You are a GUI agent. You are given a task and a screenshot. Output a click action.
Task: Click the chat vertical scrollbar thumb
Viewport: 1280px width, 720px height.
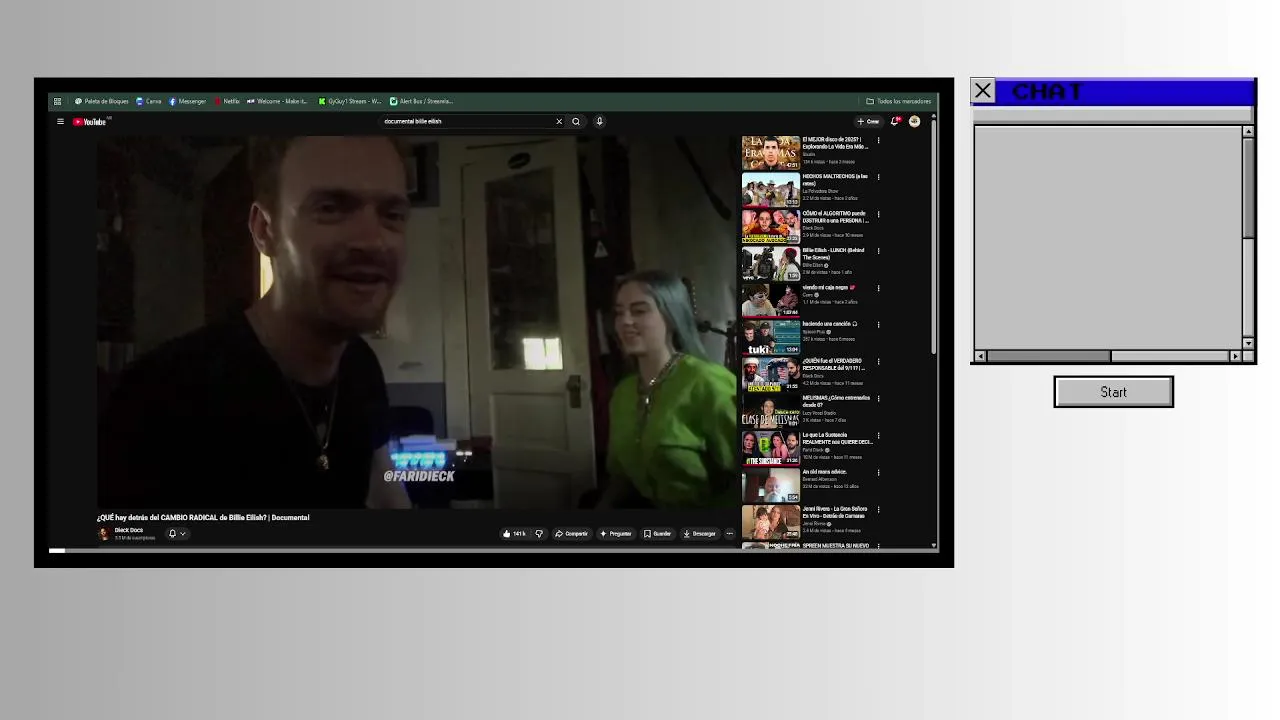tap(1248, 188)
